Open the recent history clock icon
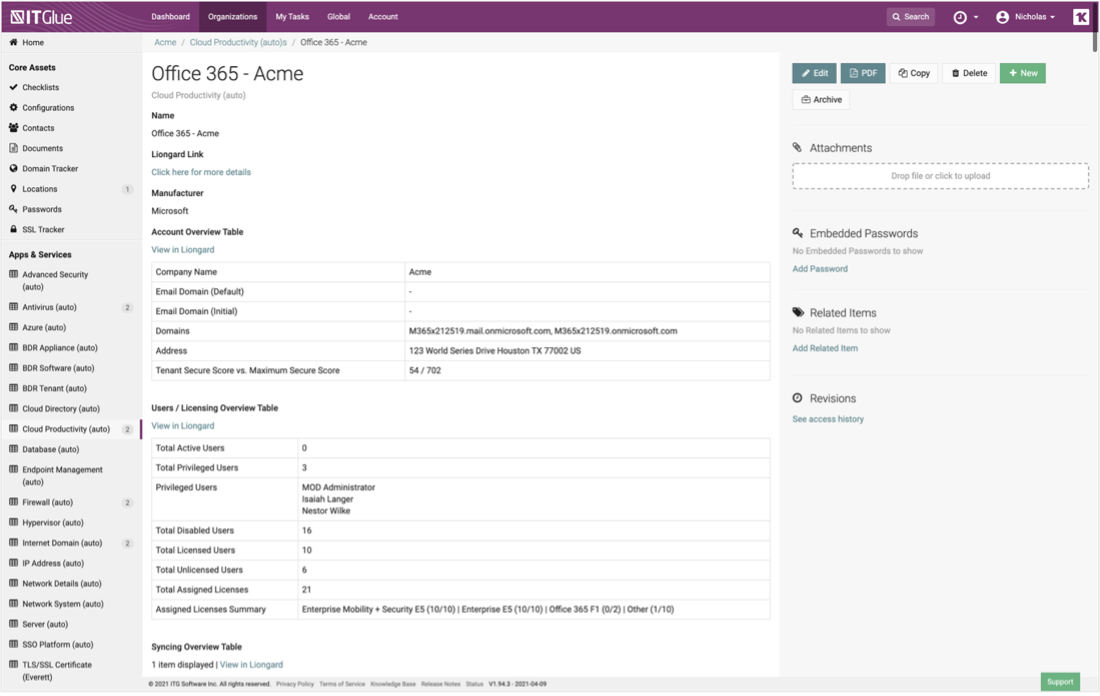1100x696 pixels. pos(960,18)
